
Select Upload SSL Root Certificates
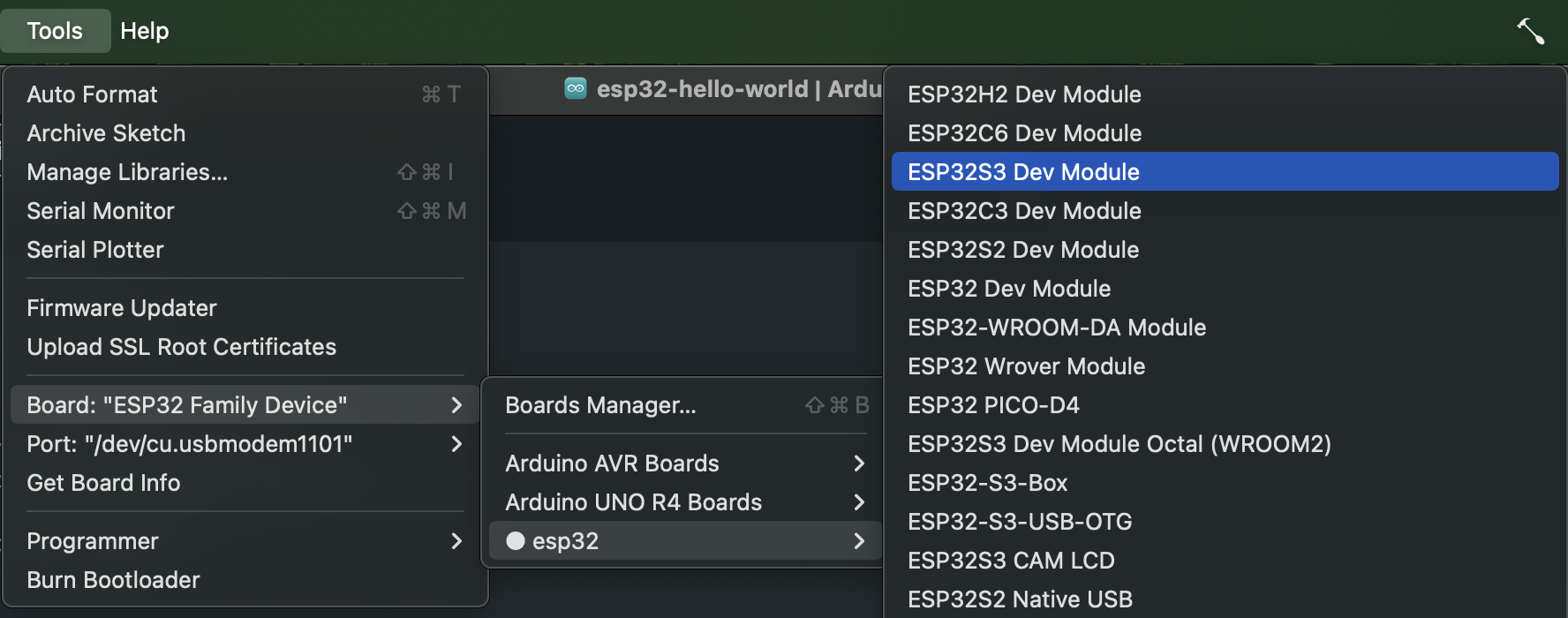pos(245,347)
